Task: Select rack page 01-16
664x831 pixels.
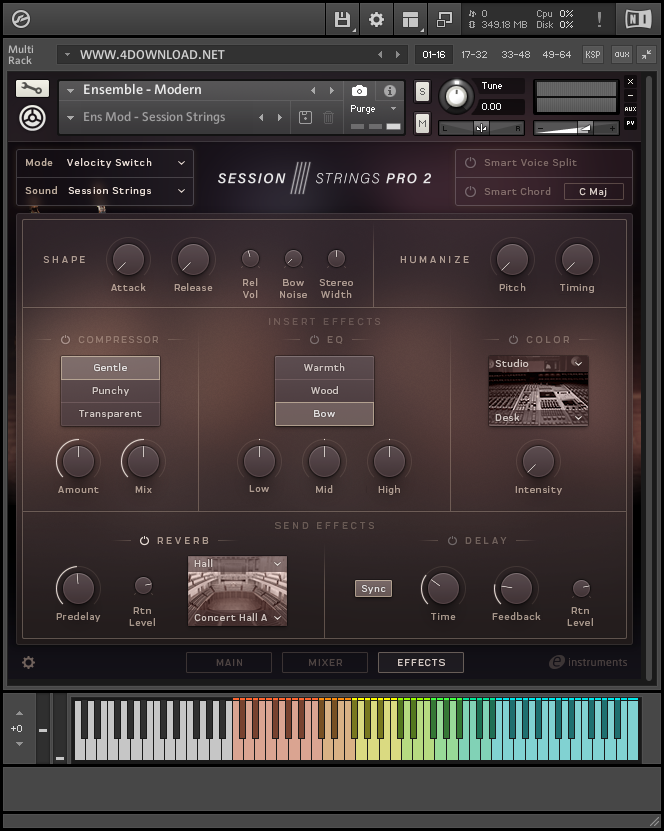Action: click(433, 55)
